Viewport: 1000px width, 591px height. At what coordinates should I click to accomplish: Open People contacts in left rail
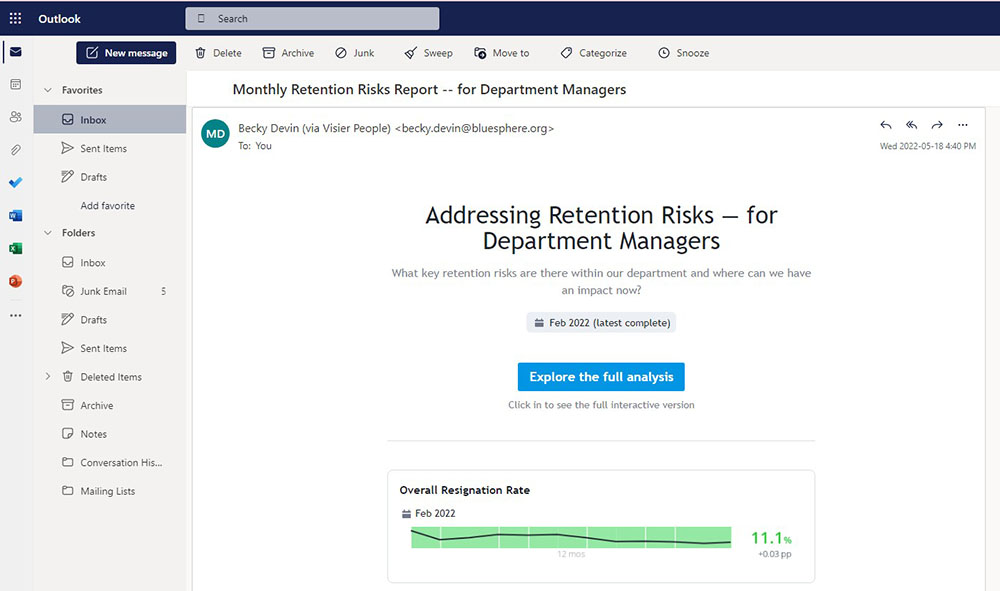[15, 117]
